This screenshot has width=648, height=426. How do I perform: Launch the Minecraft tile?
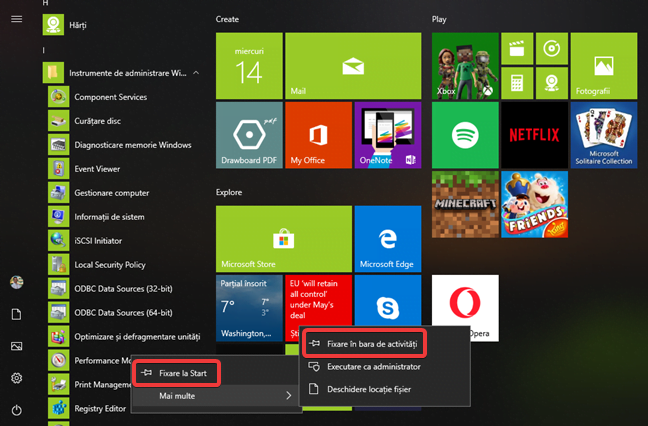(x=465, y=205)
